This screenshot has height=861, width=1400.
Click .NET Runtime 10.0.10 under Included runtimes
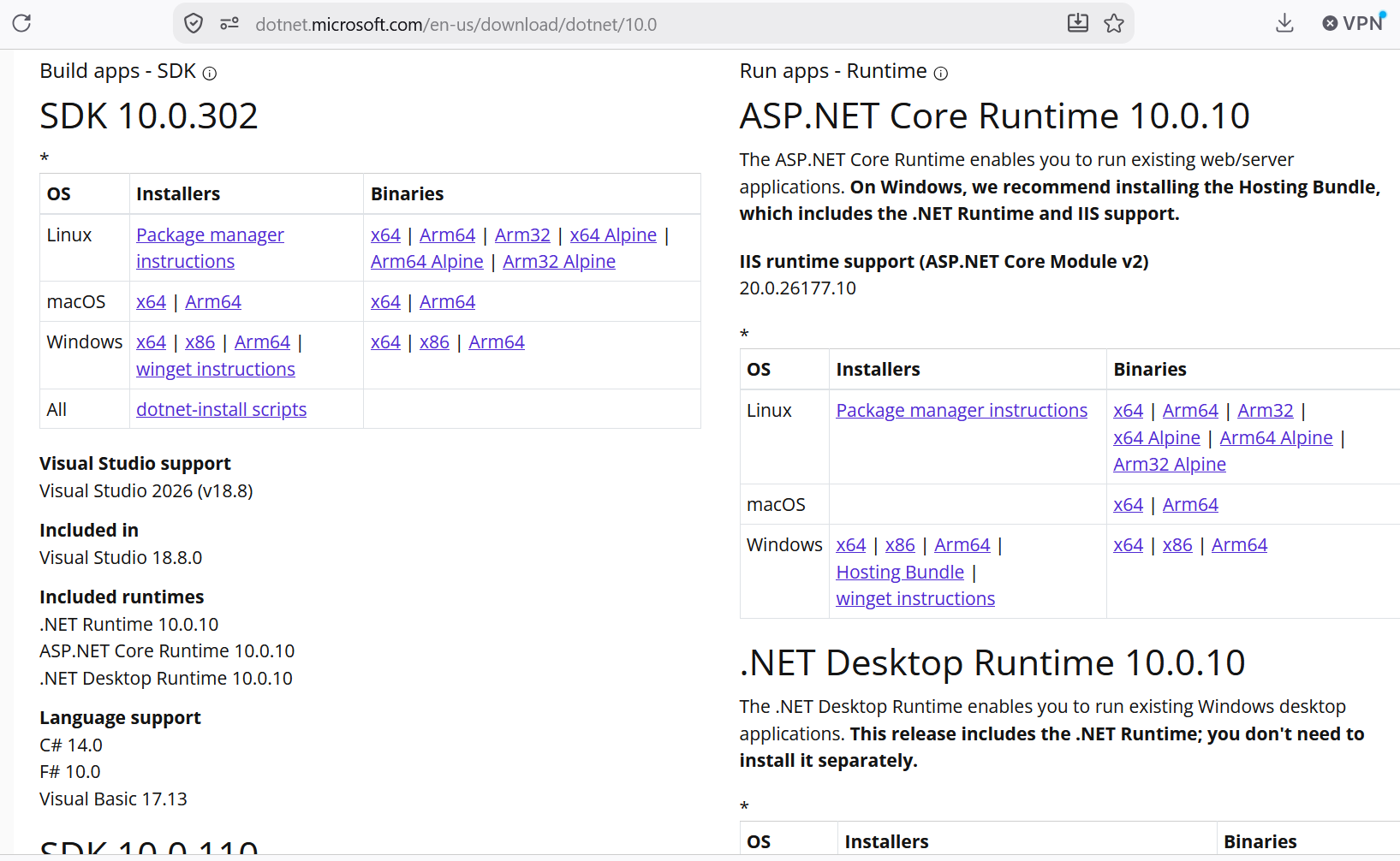[129, 625]
